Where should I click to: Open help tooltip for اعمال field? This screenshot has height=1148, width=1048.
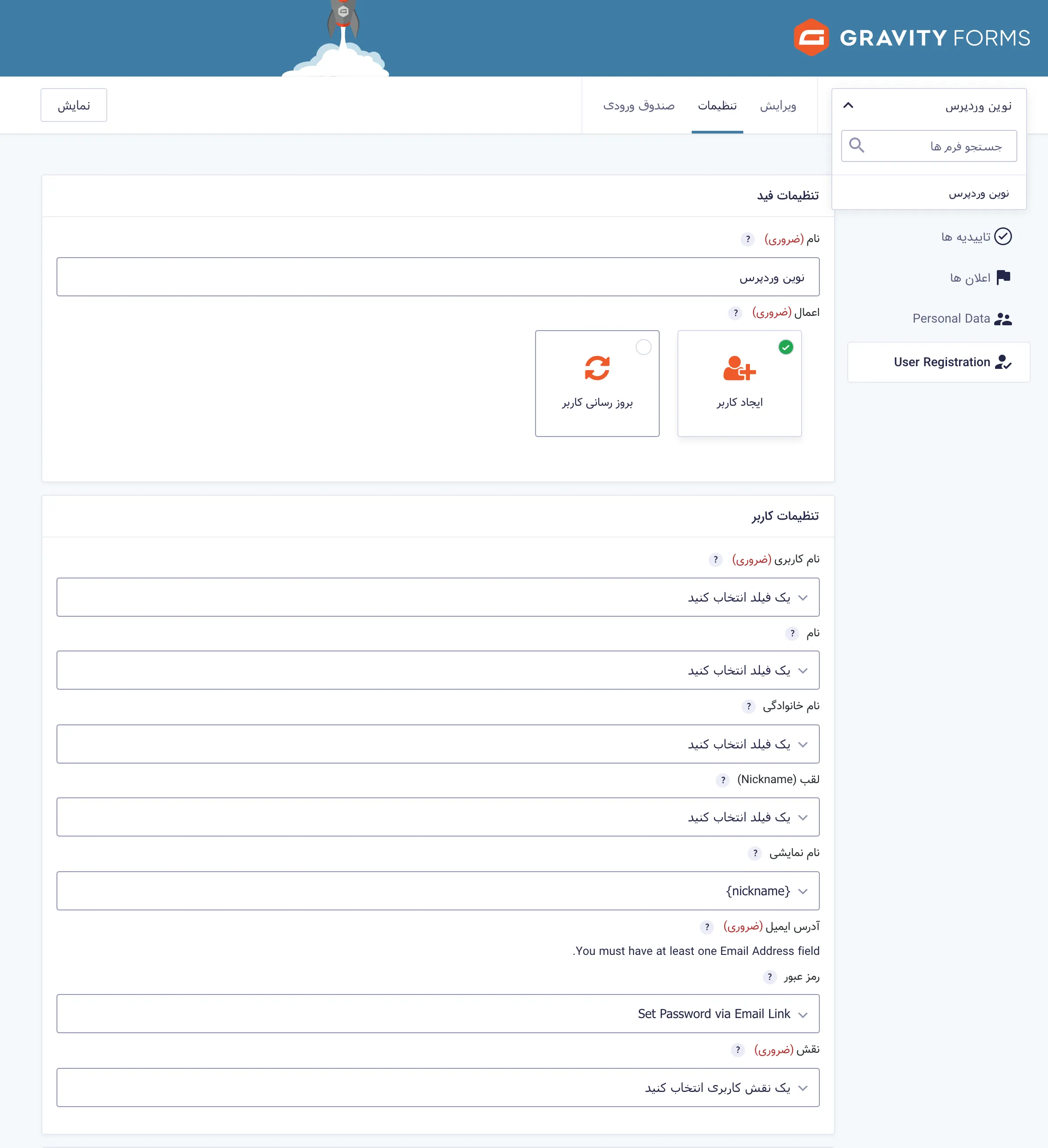[735, 313]
